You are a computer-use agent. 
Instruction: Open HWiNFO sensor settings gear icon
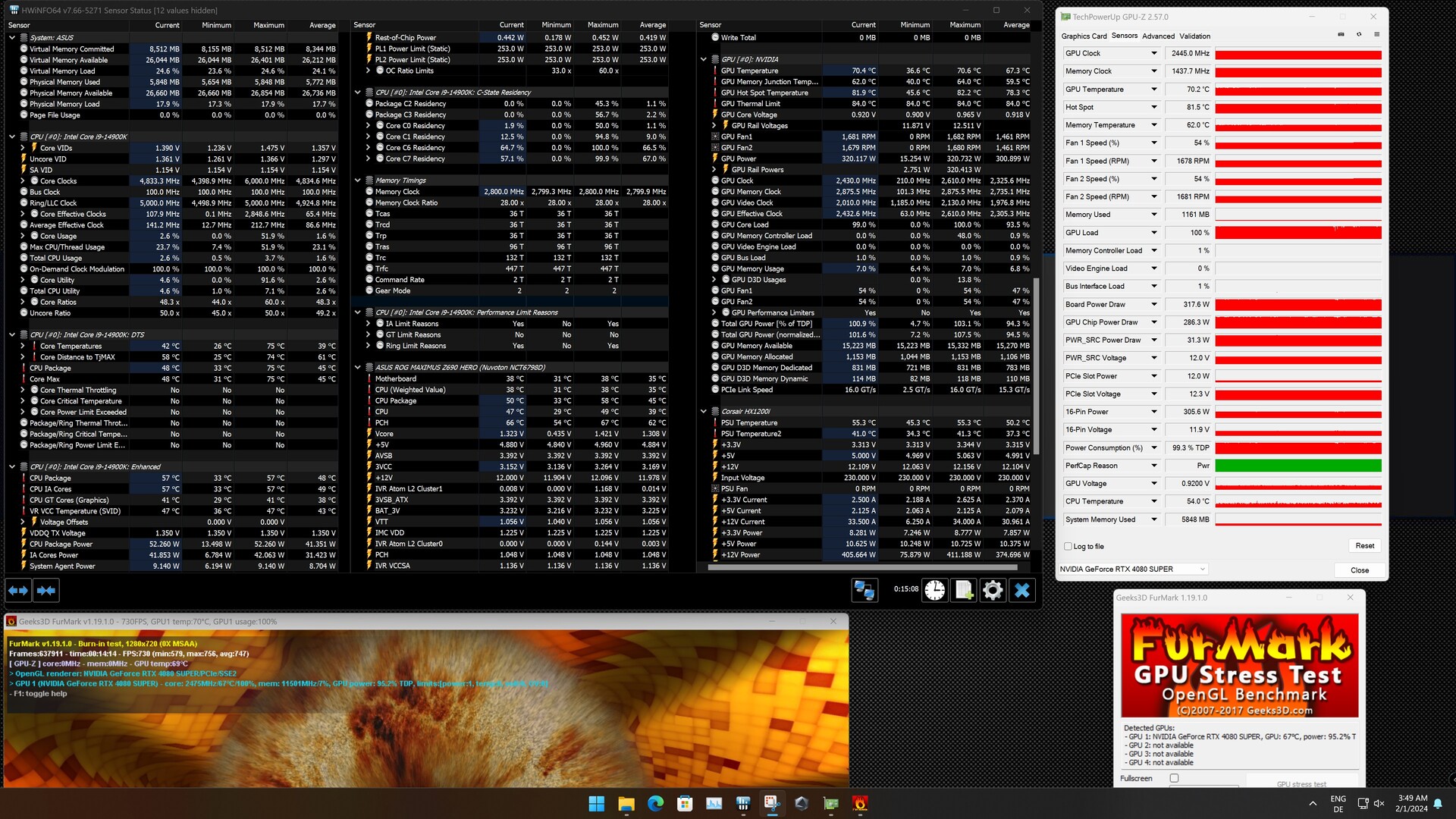point(993,590)
